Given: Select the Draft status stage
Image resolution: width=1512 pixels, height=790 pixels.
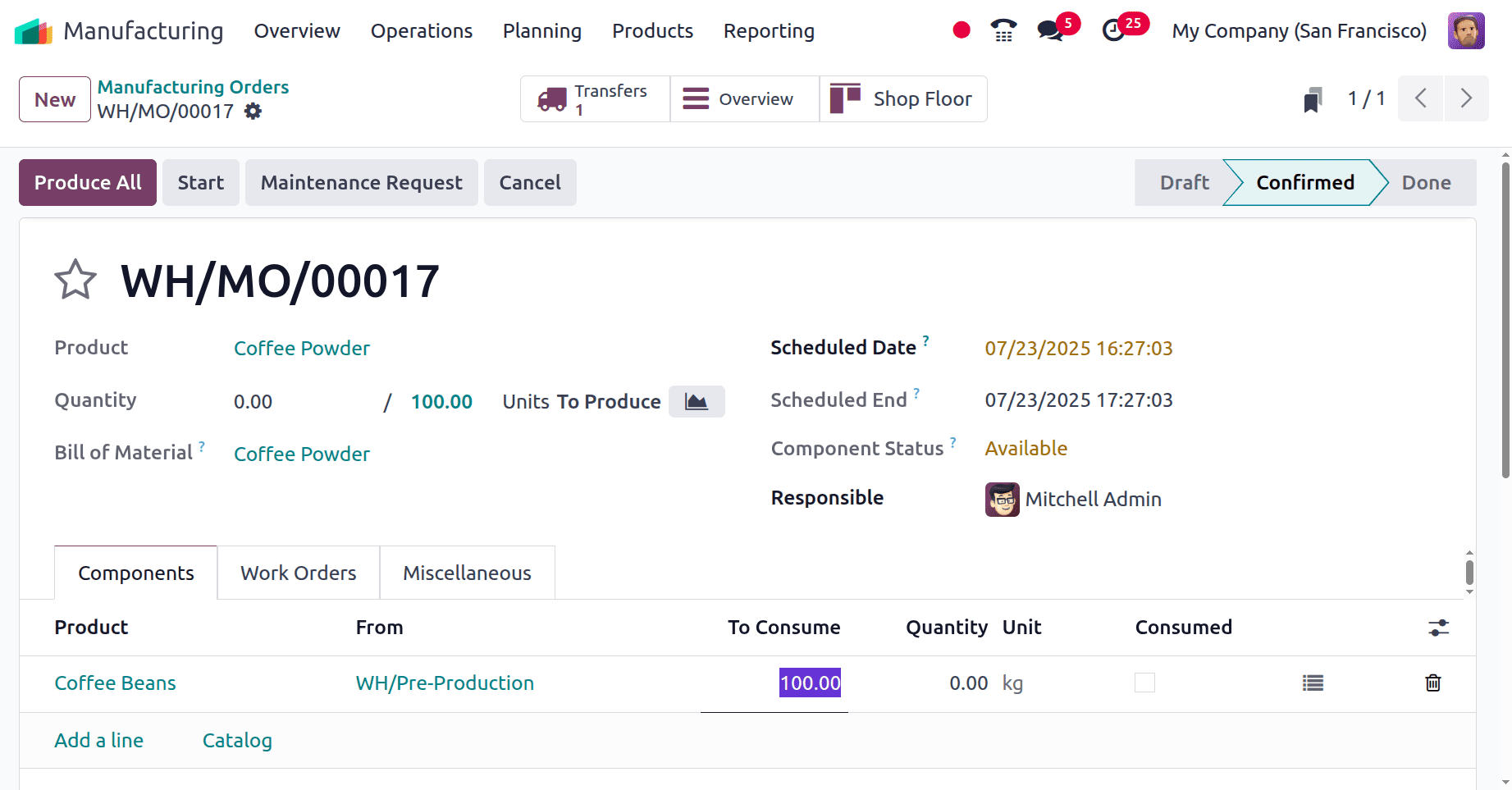Looking at the screenshot, I should [x=1184, y=182].
